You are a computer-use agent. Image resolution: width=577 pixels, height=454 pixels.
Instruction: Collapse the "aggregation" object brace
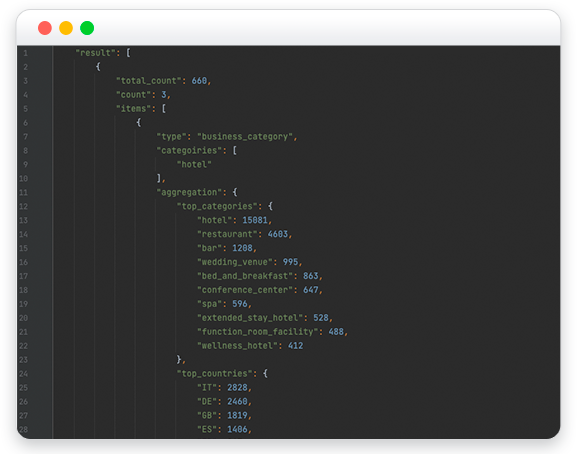(235, 192)
